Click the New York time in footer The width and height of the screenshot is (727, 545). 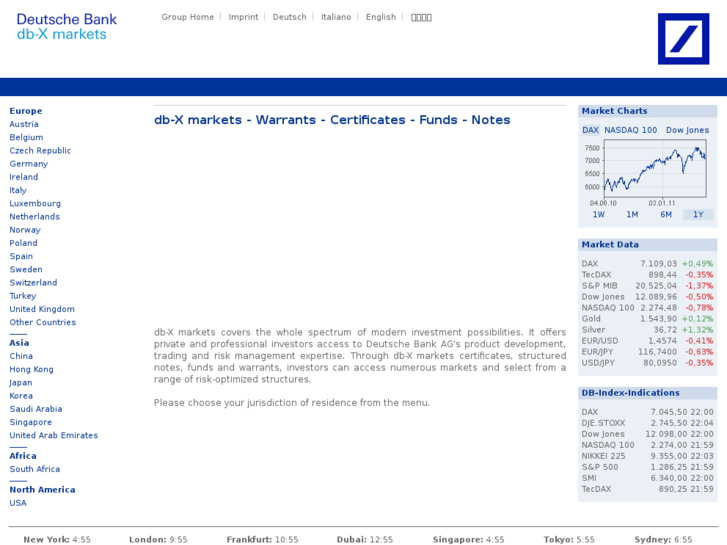pyautogui.click(x=57, y=540)
